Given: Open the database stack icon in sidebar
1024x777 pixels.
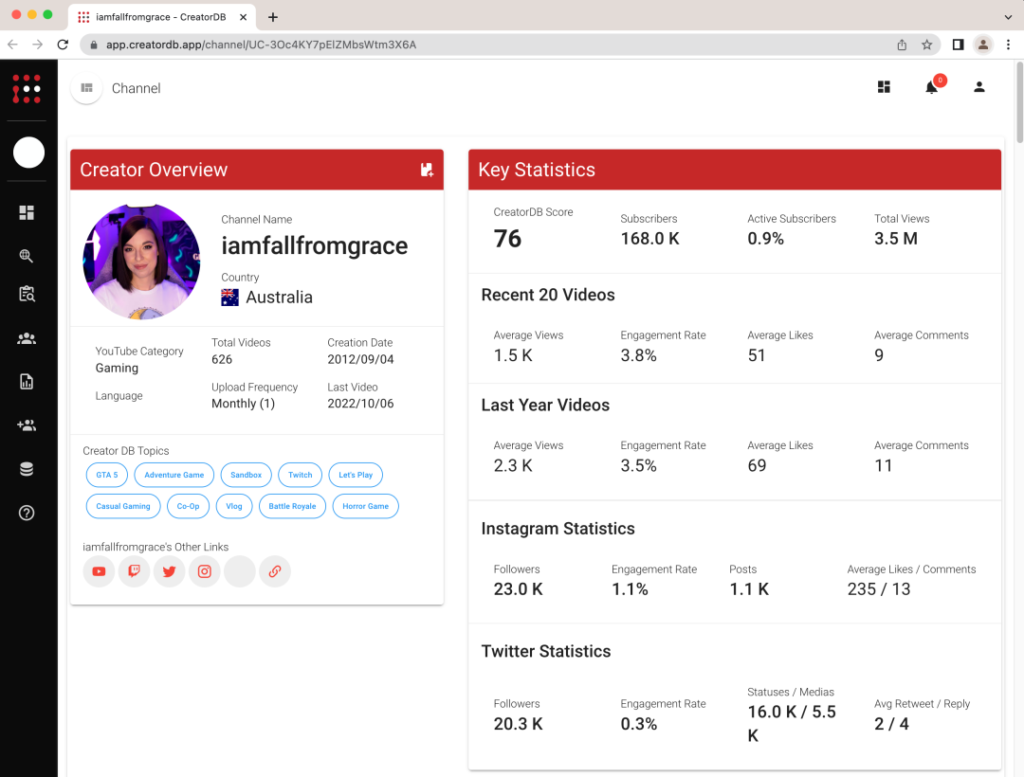Looking at the screenshot, I should click(x=27, y=469).
